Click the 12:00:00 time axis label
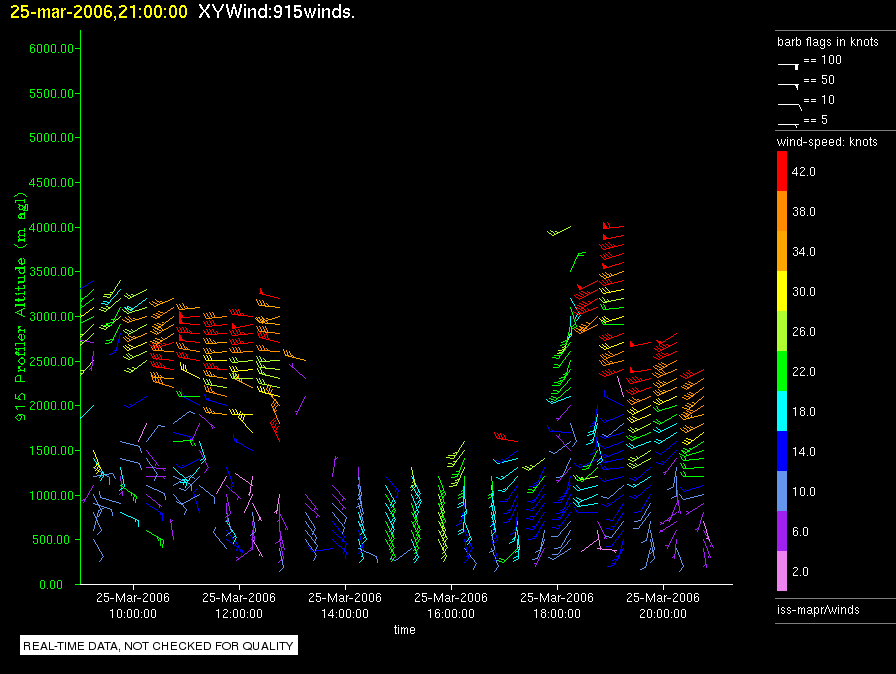This screenshot has width=896, height=674. [x=239, y=614]
